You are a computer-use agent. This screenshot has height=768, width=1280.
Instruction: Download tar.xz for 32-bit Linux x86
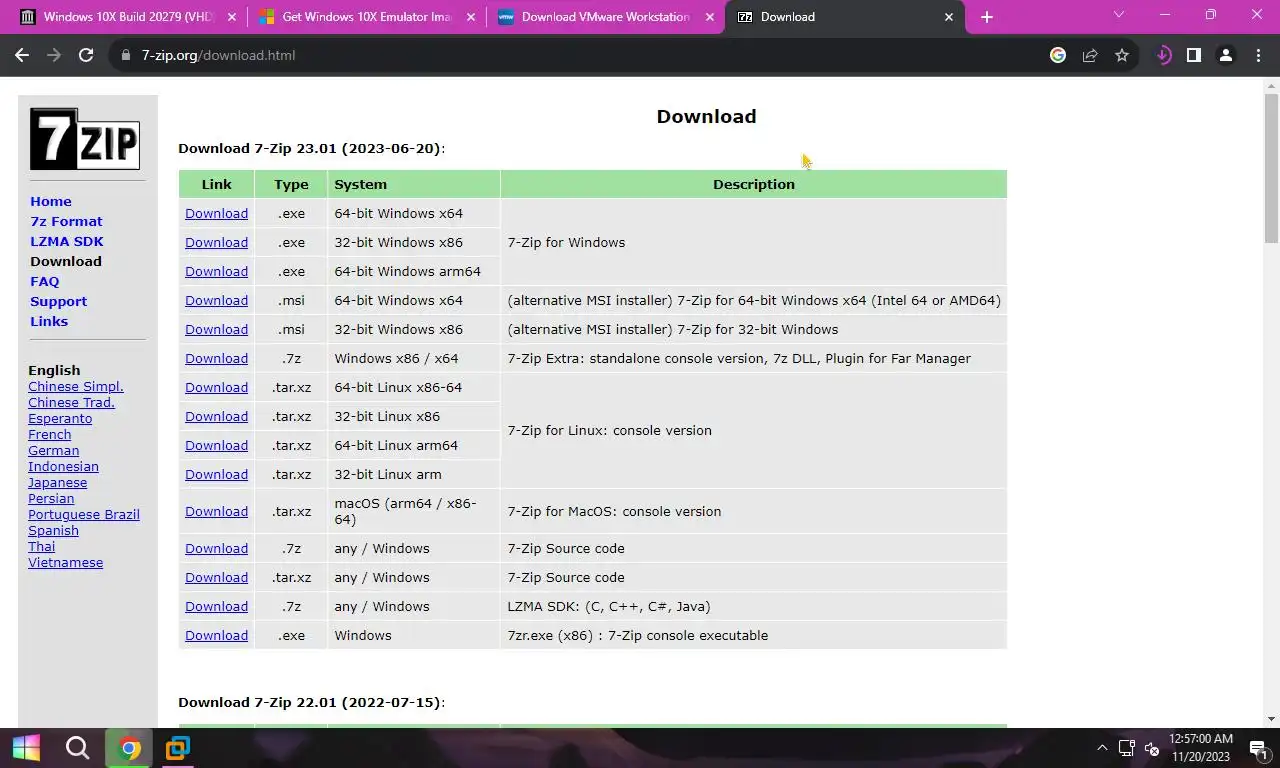coord(216,416)
